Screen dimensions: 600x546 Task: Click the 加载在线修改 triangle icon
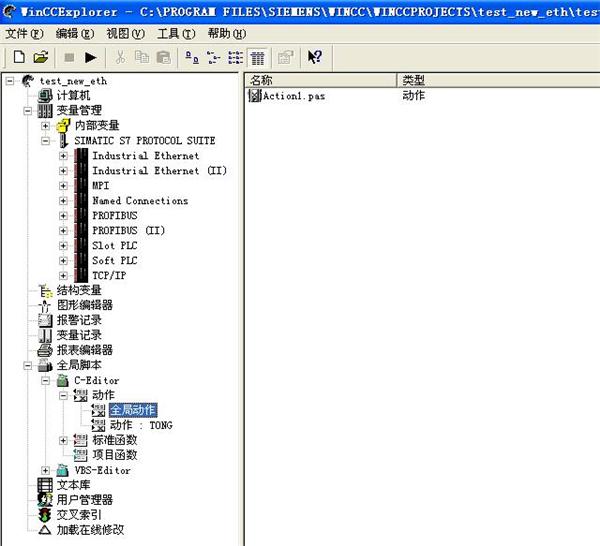45,530
